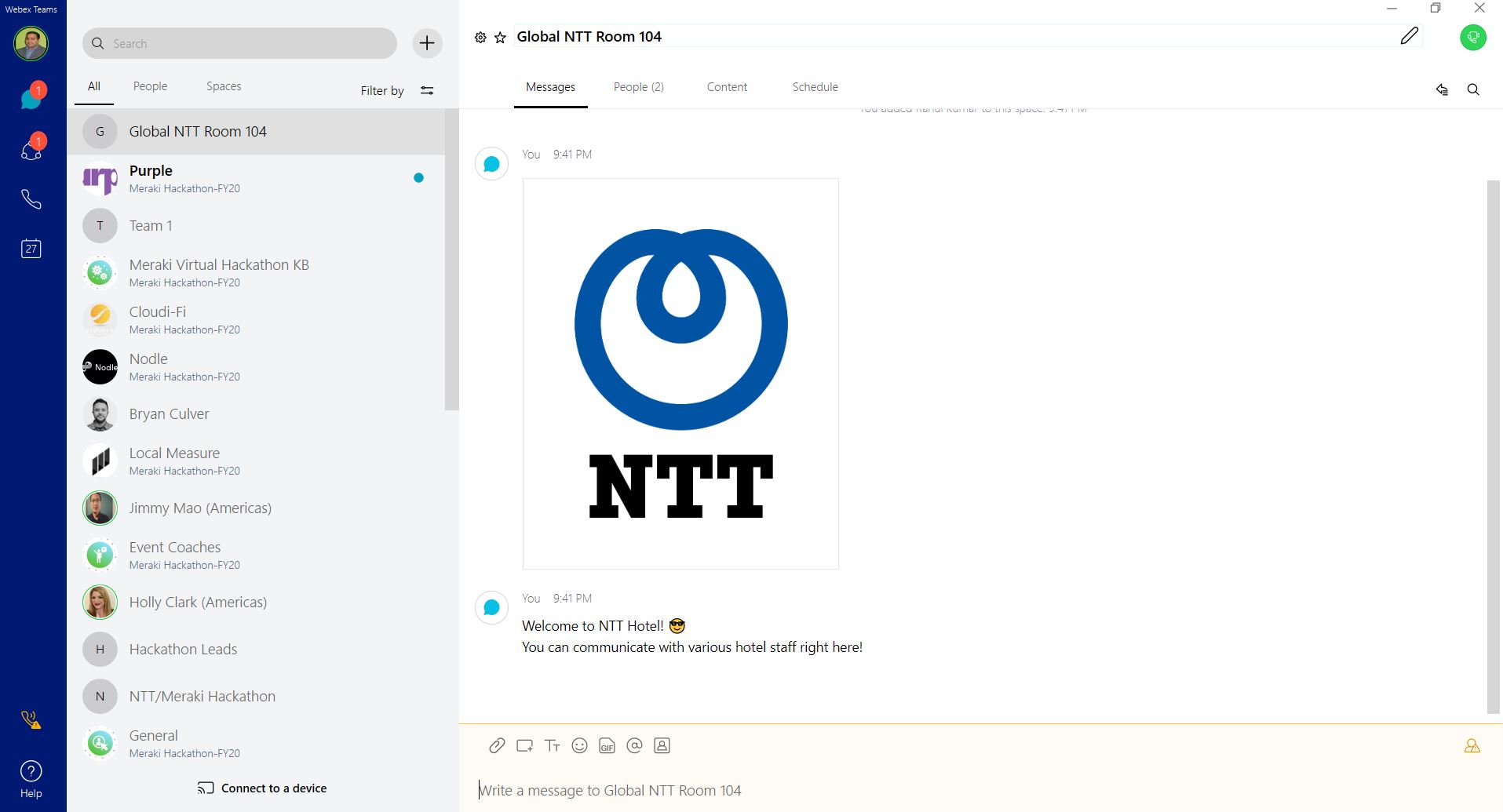This screenshot has width=1503, height=812.
Task: Open the Content tab
Action: [727, 87]
